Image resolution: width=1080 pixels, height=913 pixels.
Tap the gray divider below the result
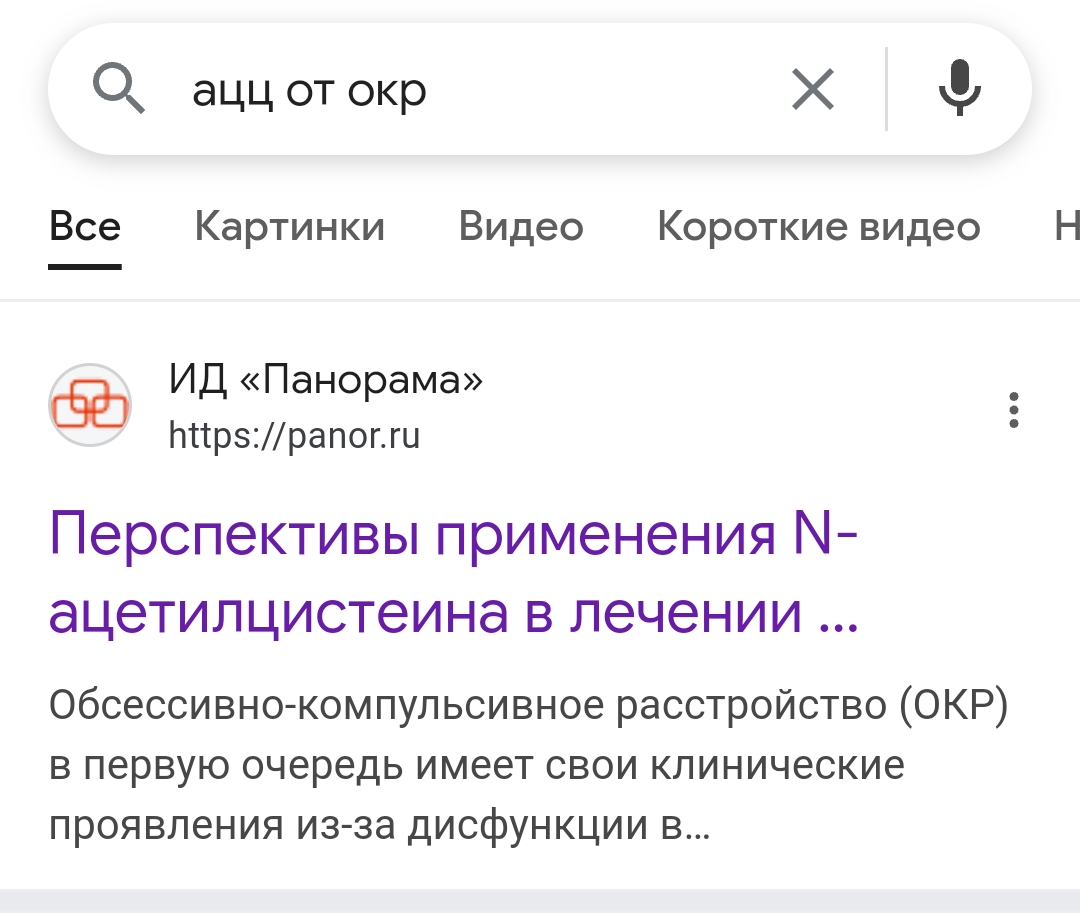tap(540, 900)
